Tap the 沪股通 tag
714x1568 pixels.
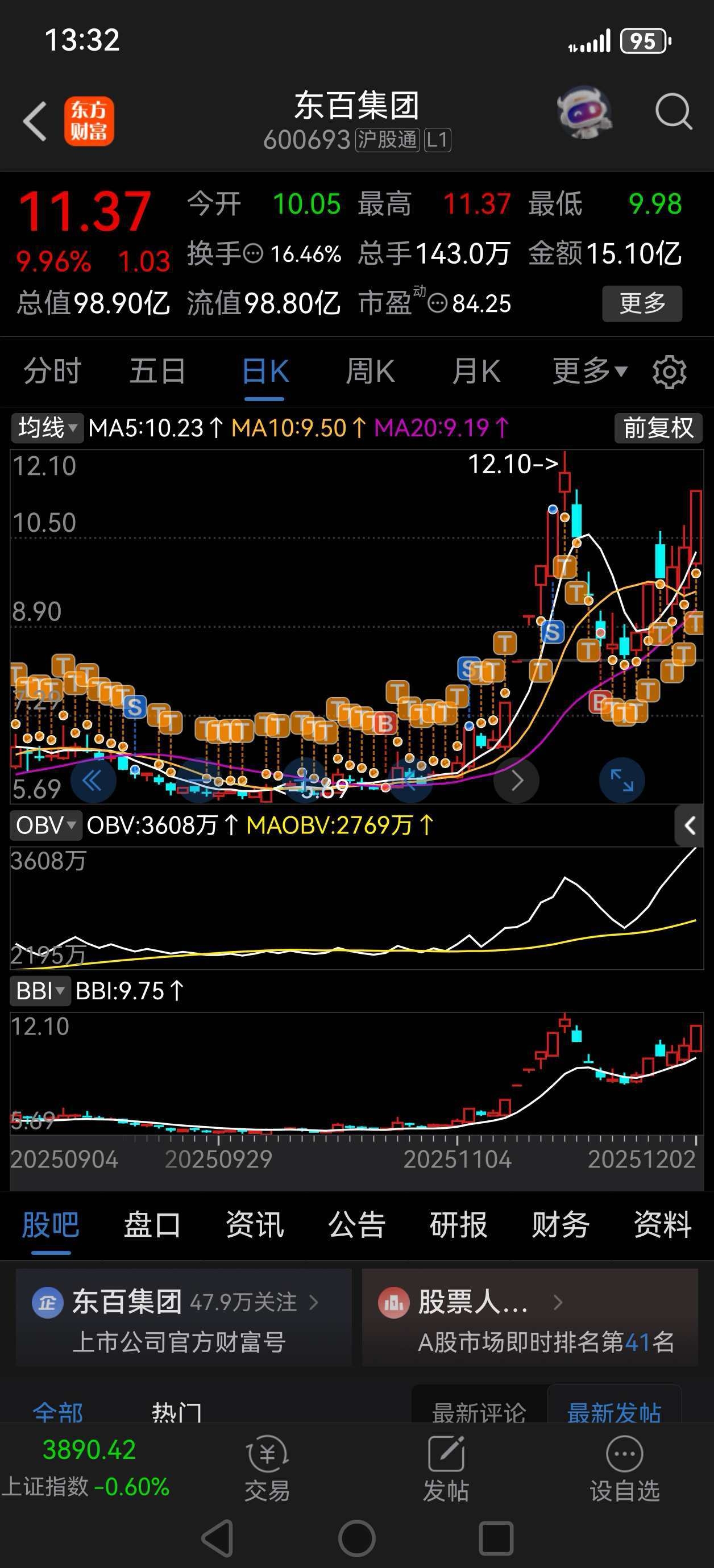point(388,140)
